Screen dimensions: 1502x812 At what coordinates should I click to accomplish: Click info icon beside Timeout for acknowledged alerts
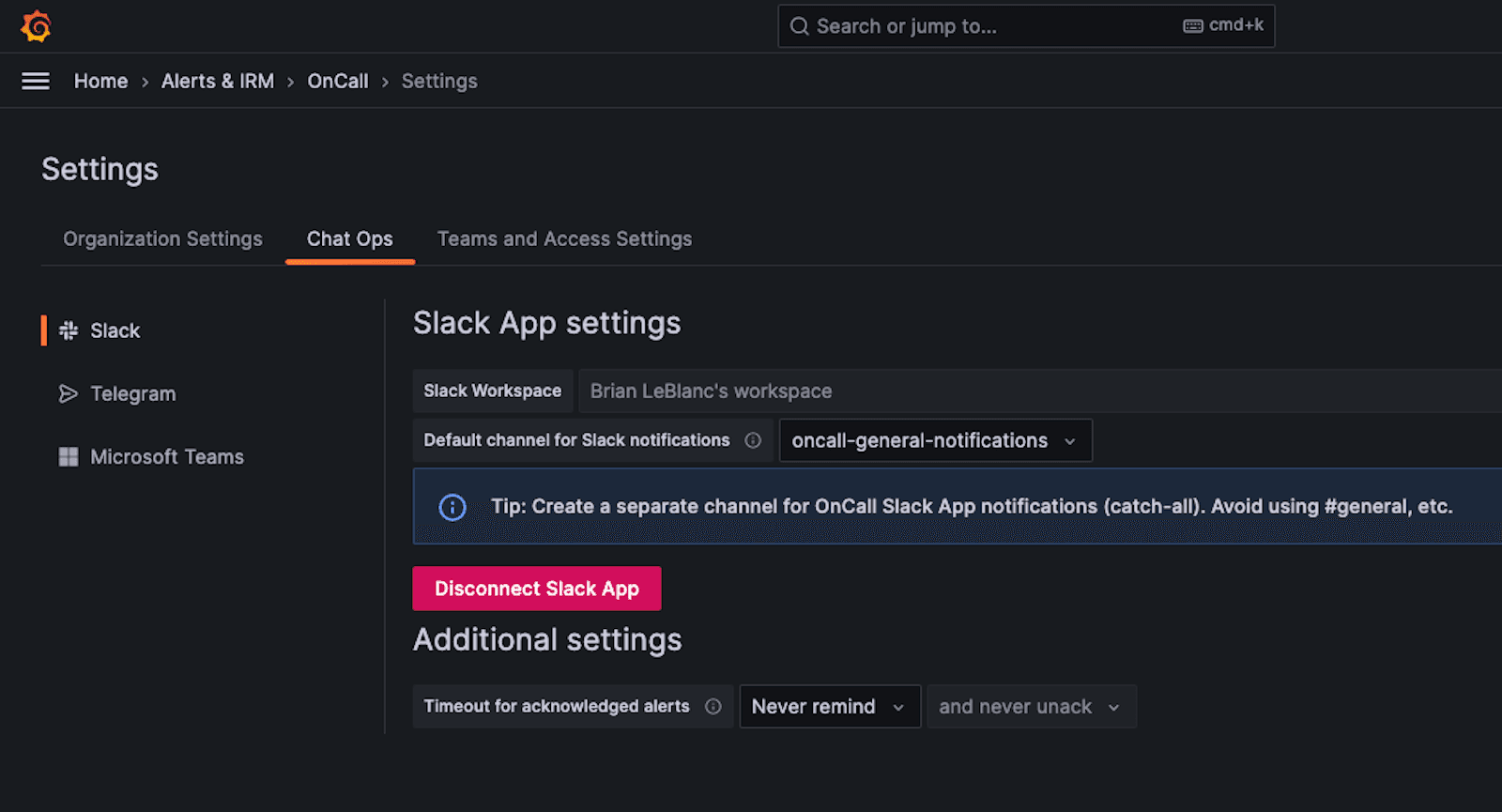tap(713, 707)
